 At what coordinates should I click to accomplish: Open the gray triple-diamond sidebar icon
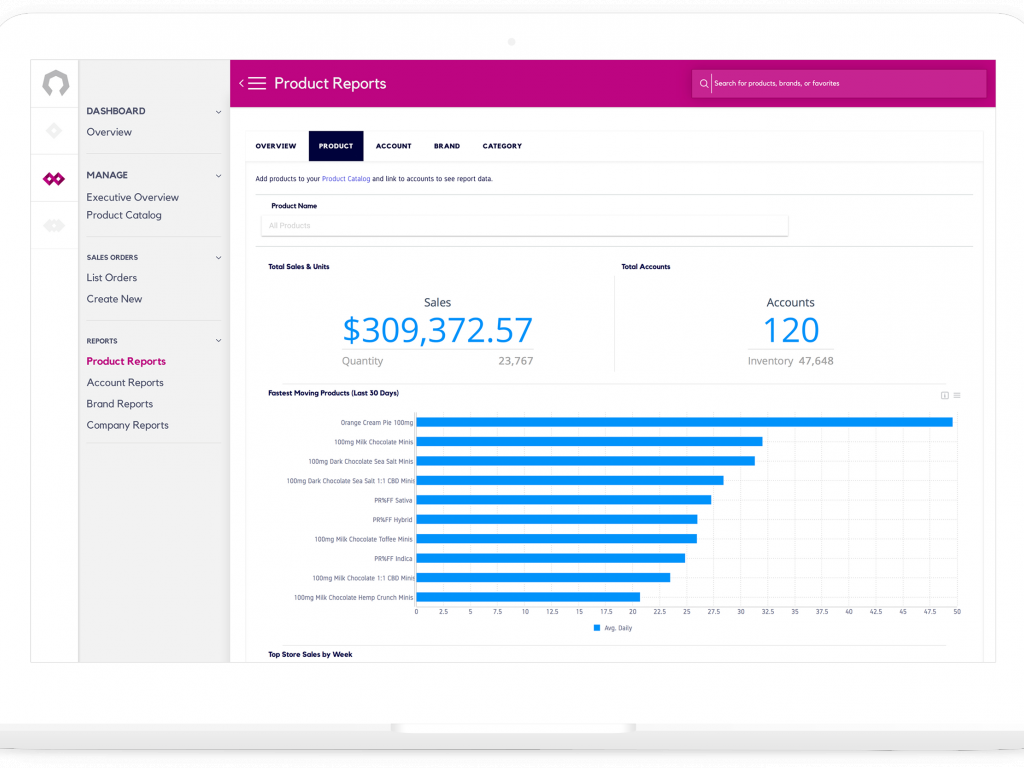click(54, 226)
